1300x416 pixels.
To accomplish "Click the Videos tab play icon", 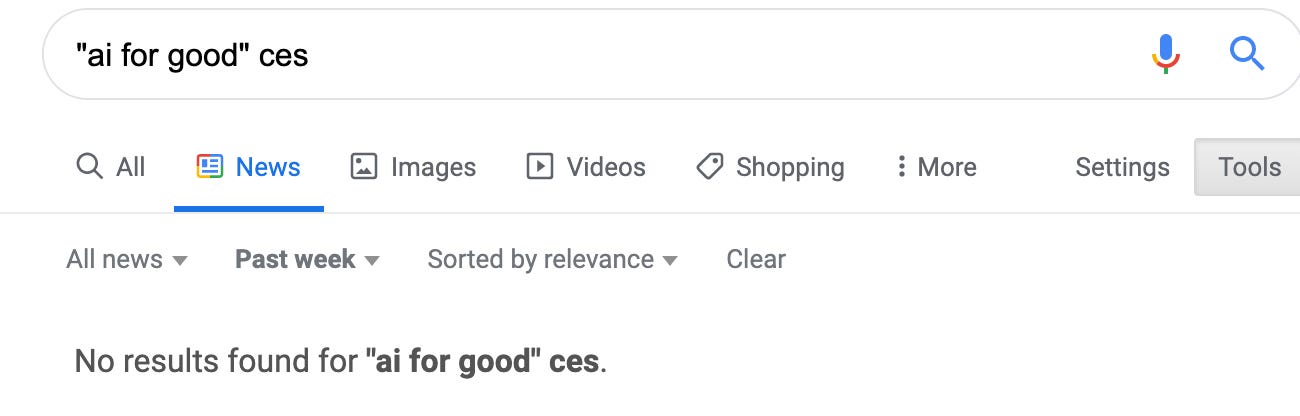I will pos(540,166).
